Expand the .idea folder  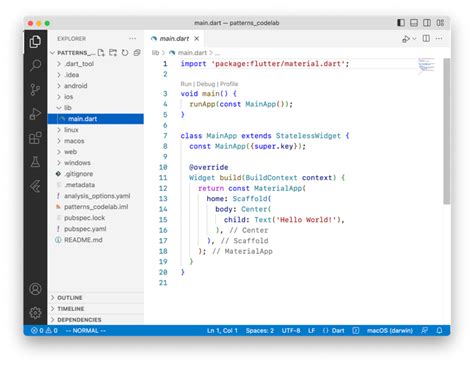click(x=96, y=75)
